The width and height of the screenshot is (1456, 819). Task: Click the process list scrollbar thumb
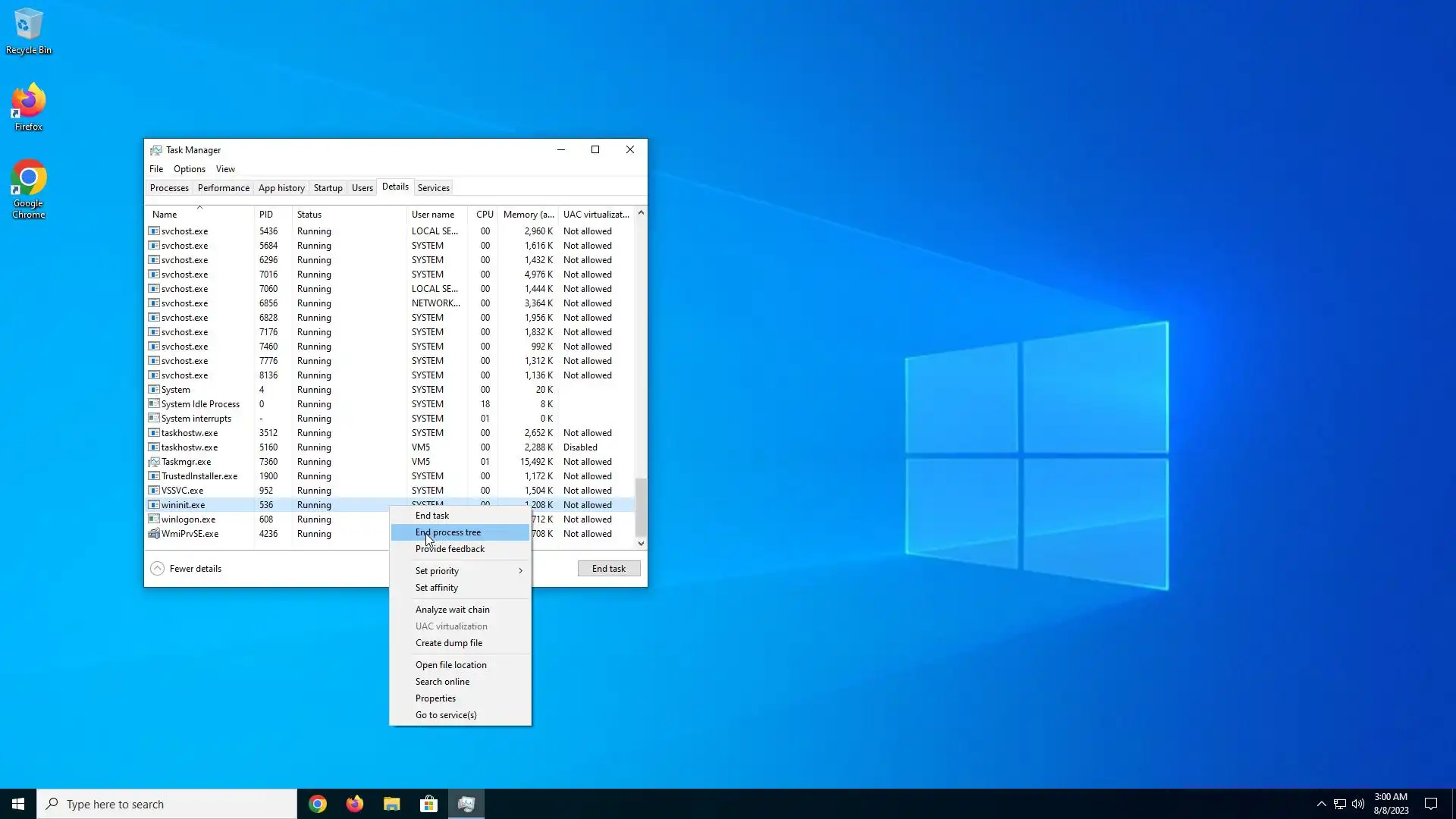pos(641,507)
